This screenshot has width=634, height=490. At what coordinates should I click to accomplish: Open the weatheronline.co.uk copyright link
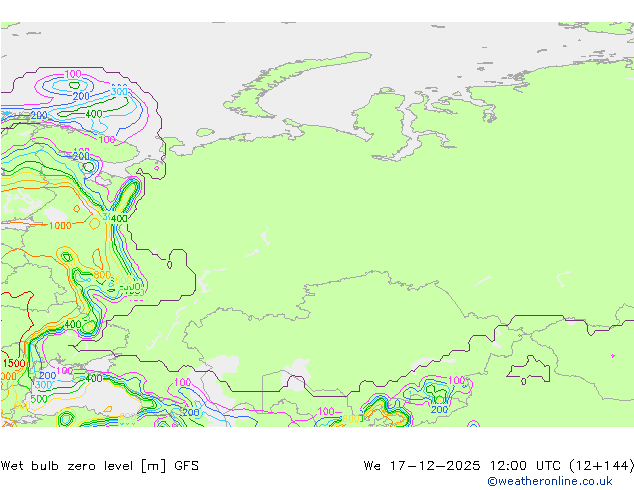coord(550,481)
